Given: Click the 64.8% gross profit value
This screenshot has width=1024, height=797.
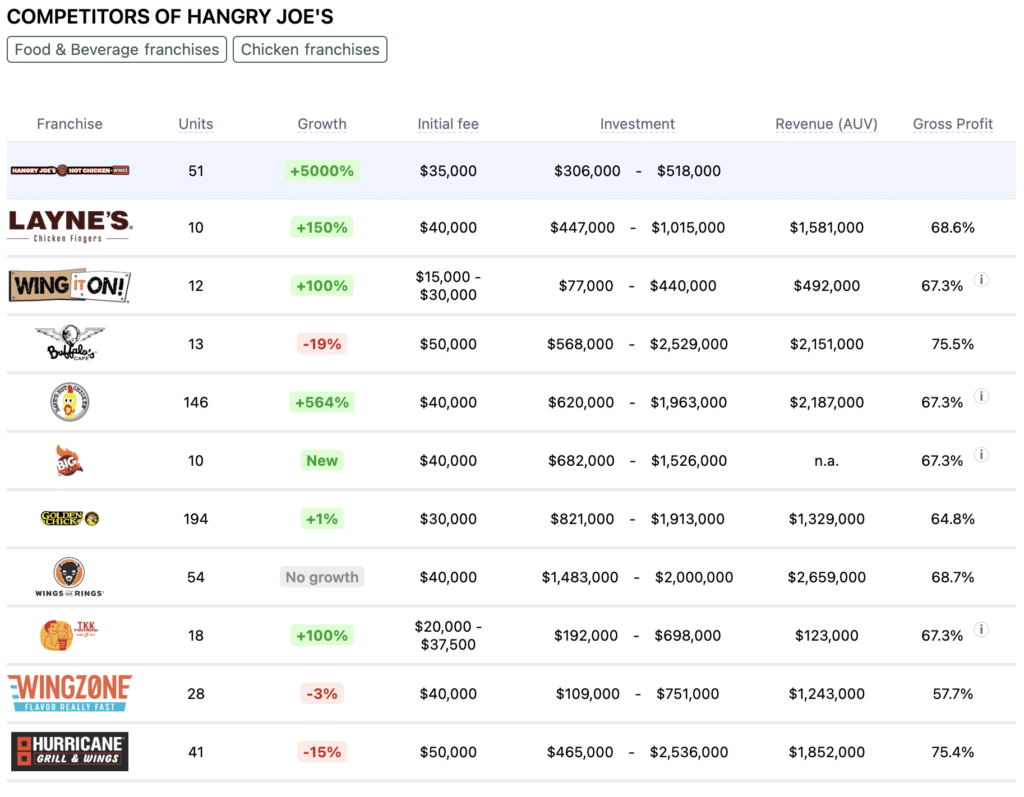Looking at the screenshot, I should [x=953, y=519].
